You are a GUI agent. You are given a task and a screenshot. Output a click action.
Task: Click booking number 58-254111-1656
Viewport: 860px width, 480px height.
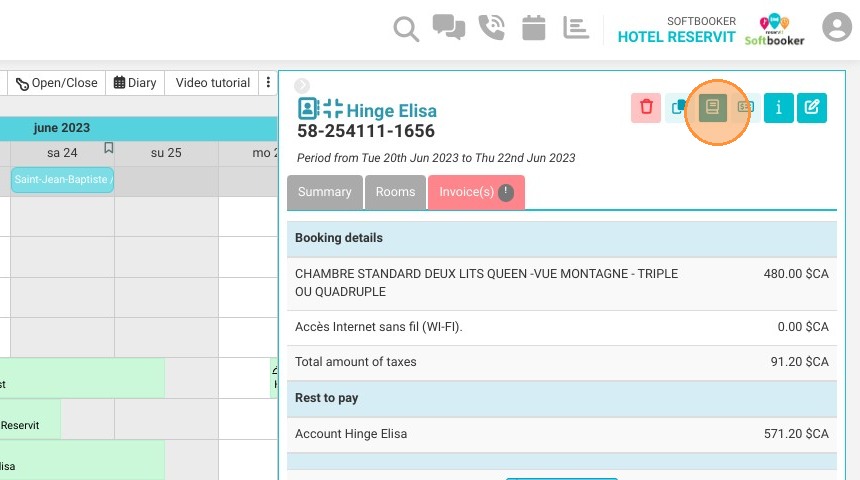(366, 131)
